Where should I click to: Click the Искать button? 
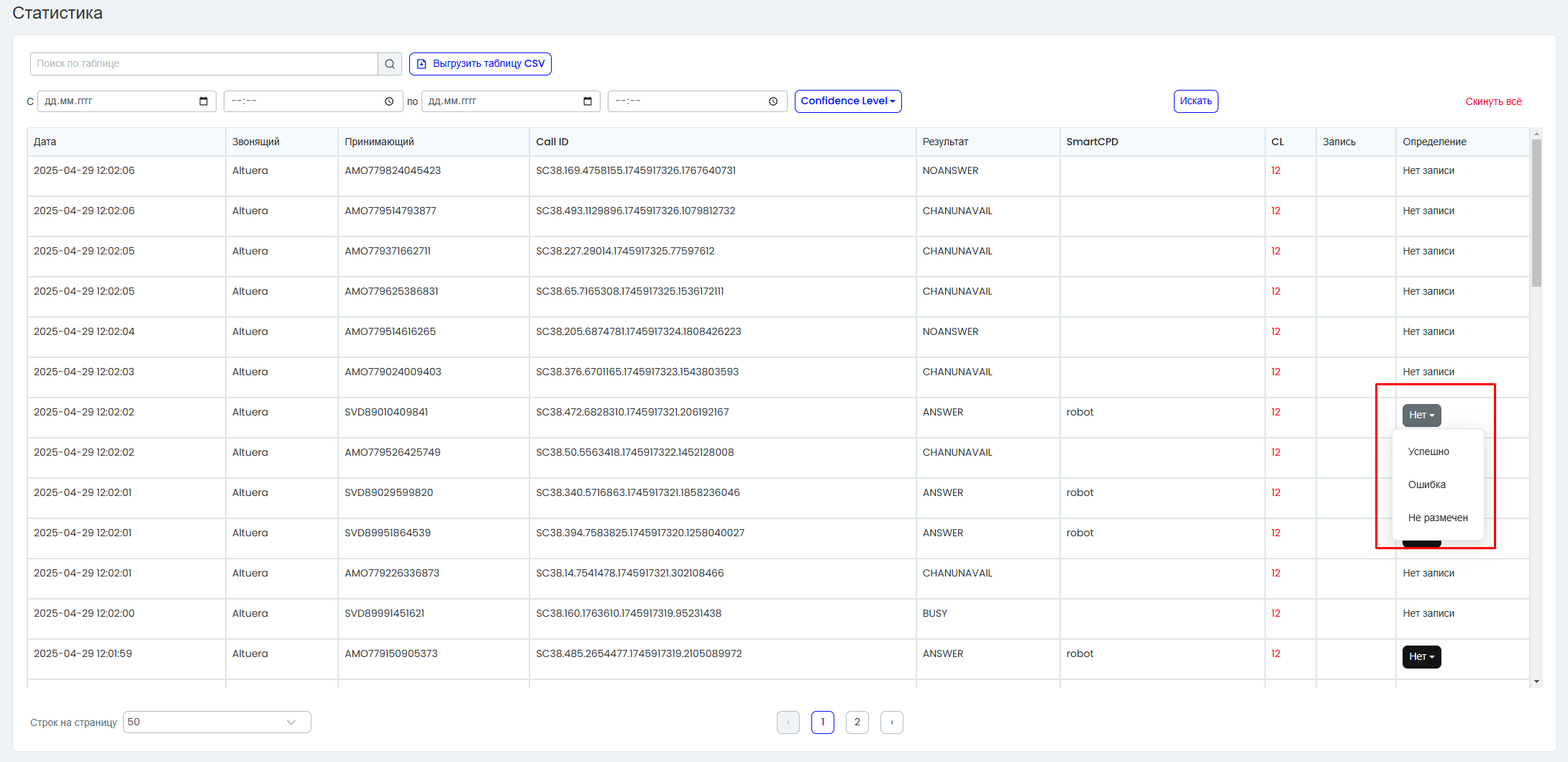[x=1195, y=101]
